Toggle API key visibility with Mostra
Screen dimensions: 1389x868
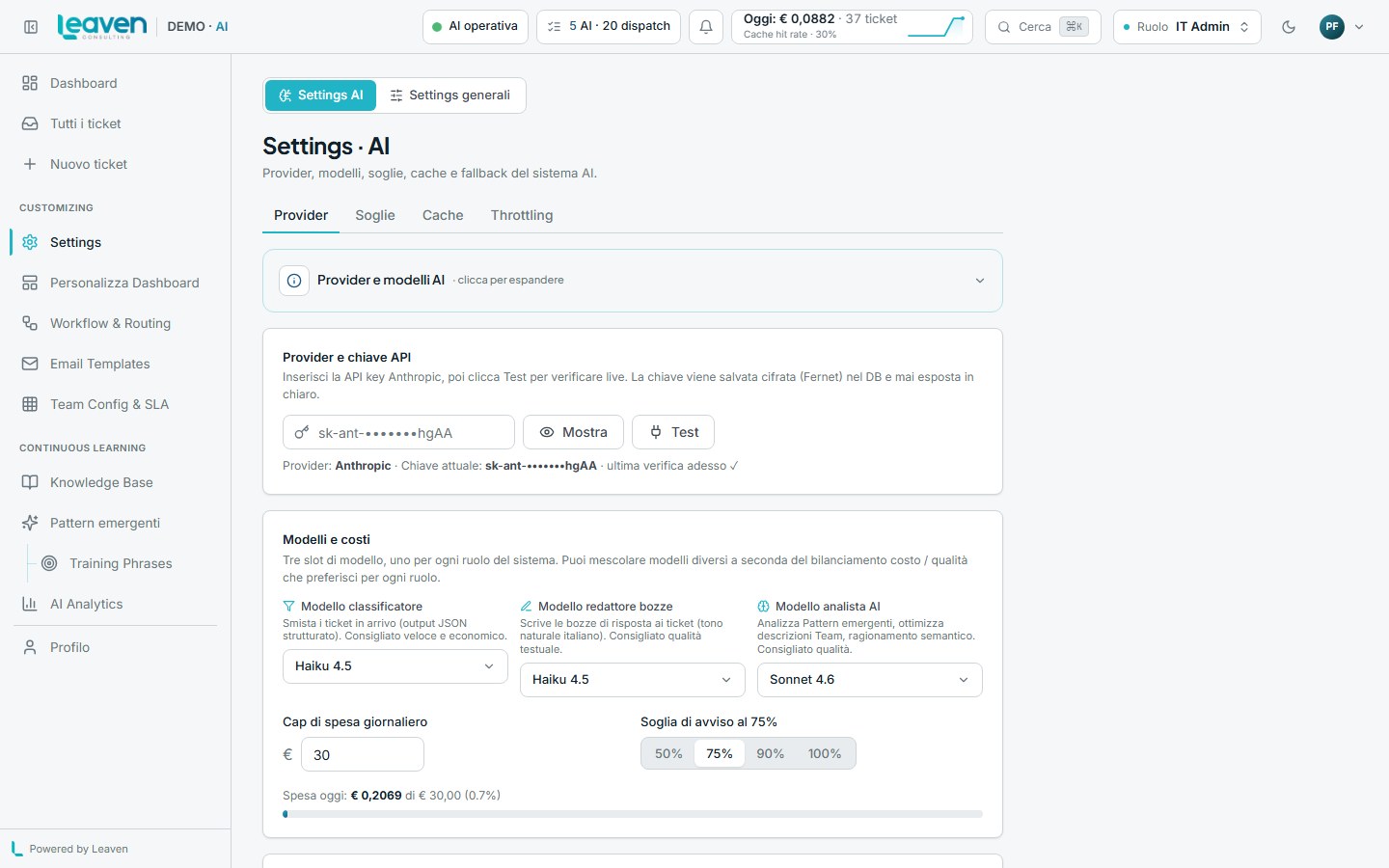[x=573, y=432]
